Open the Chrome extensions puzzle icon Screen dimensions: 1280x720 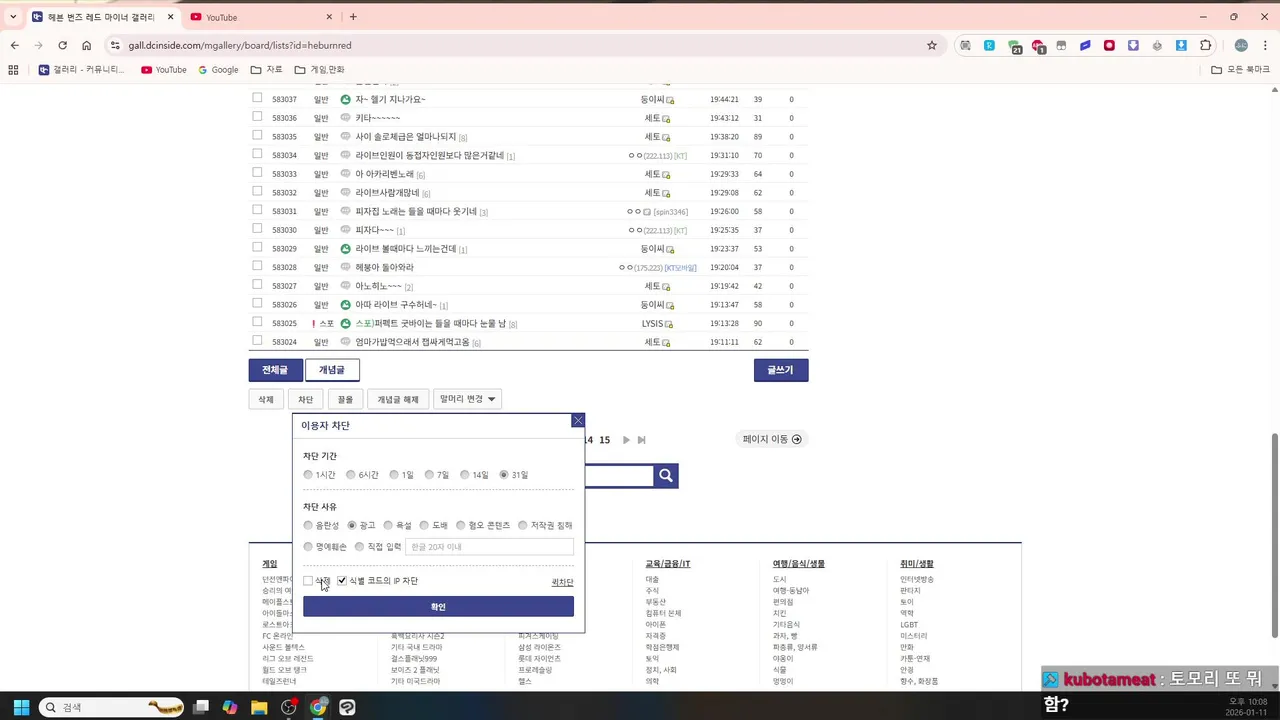(x=1205, y=45)
